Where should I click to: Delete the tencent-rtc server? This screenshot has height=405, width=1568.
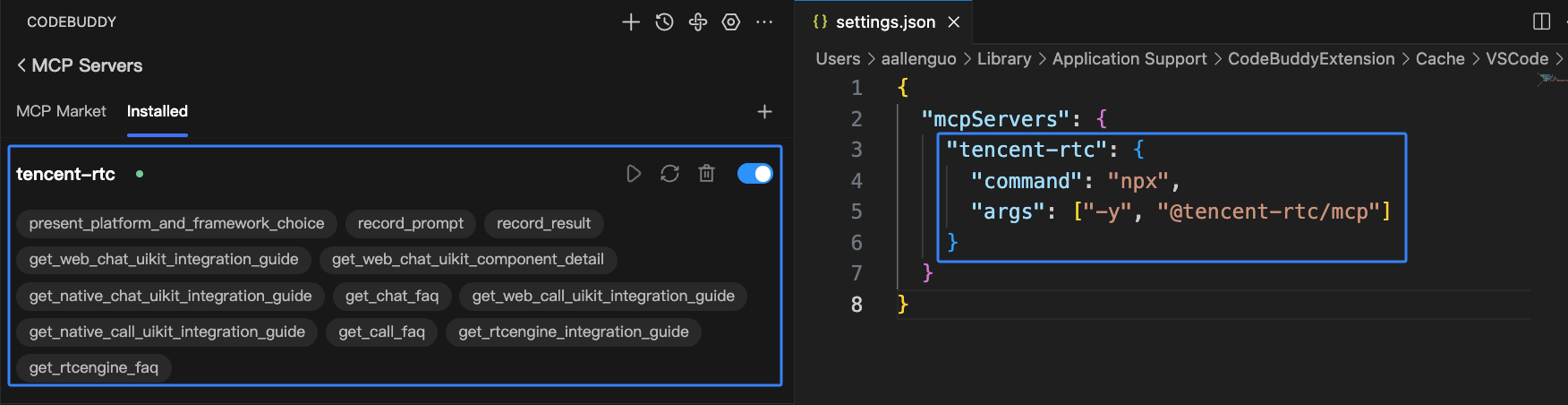point(706,174)
